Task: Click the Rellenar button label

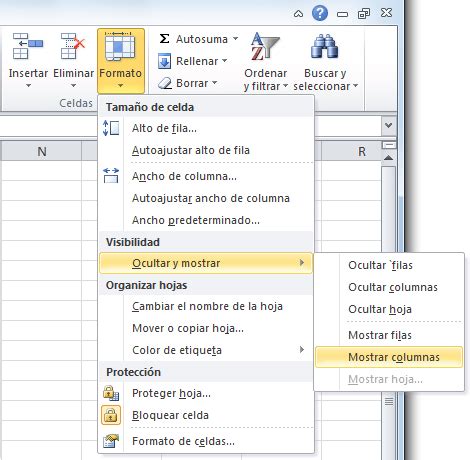Action: click(x=197, y=61)
